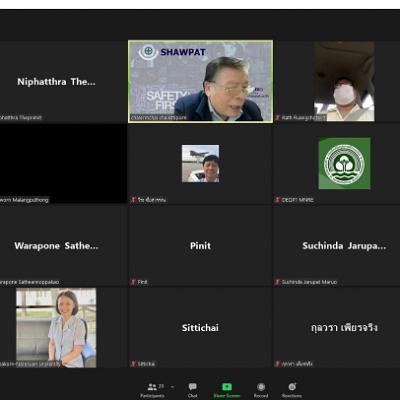
Task: Click the 'Niphatthra The...' name text
Action: [x=56, y=82]
